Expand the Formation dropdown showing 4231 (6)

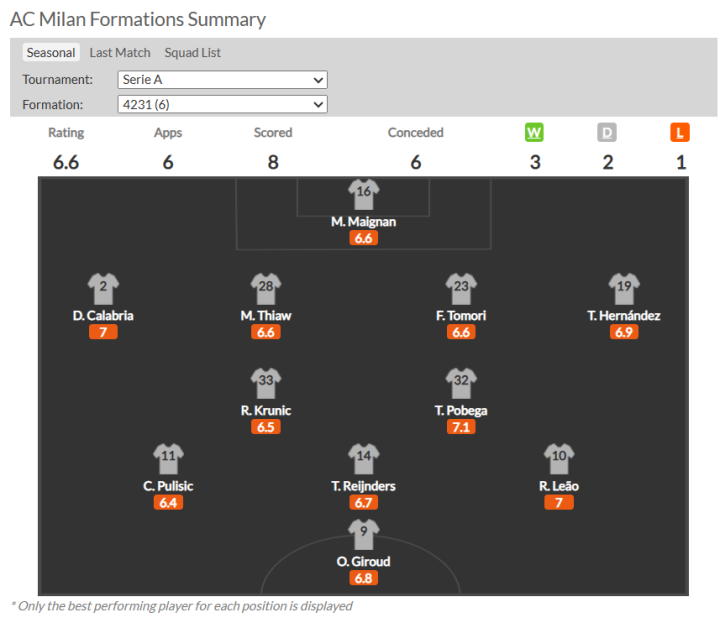pos(222,104)
